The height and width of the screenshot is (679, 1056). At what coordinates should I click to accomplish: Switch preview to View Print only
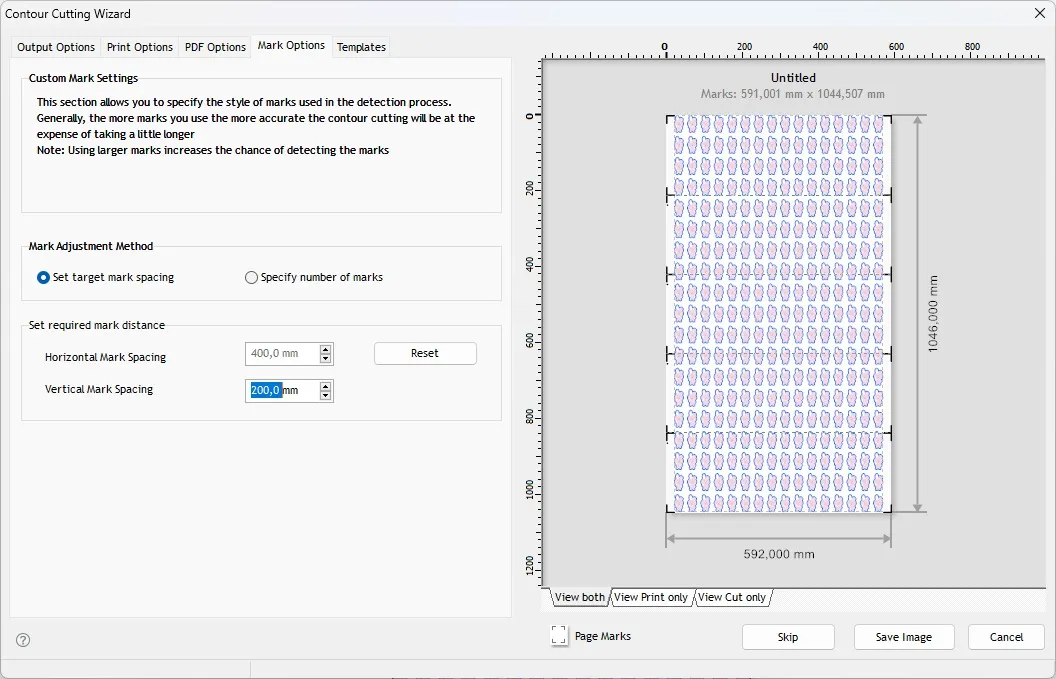tap(651, 597)
